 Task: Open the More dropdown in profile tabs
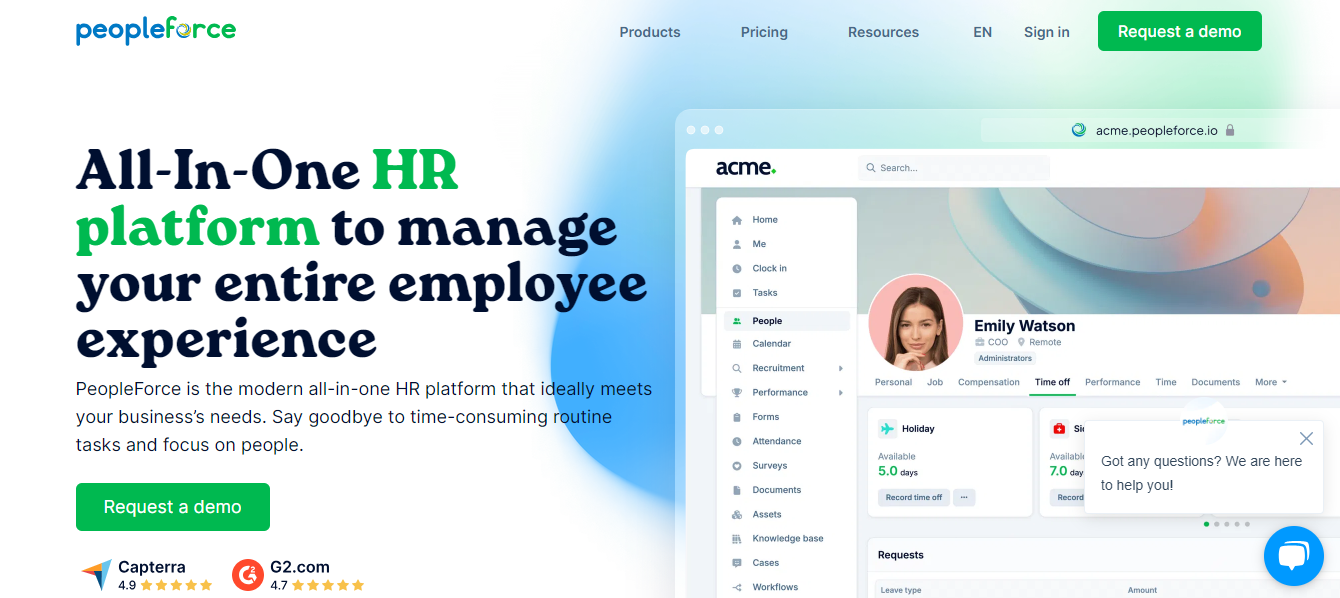tap(1271, 382)
